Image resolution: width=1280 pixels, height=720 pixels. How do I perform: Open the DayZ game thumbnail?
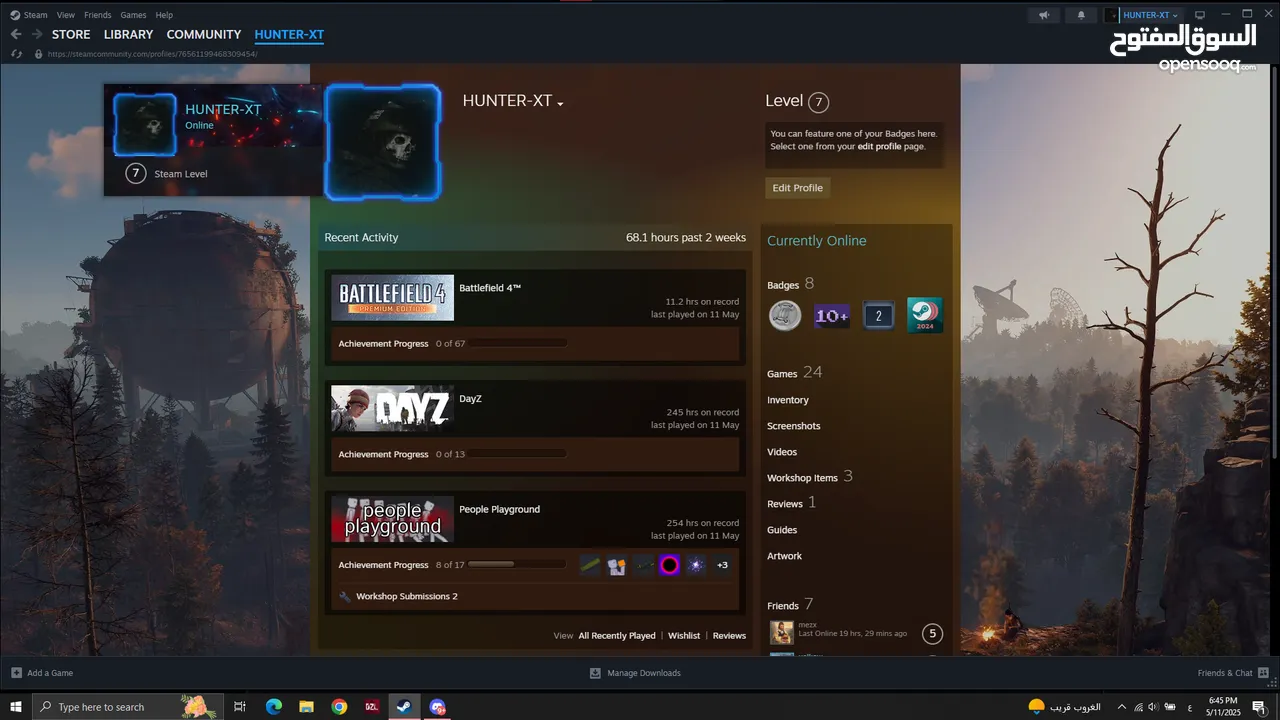(392, 409)
